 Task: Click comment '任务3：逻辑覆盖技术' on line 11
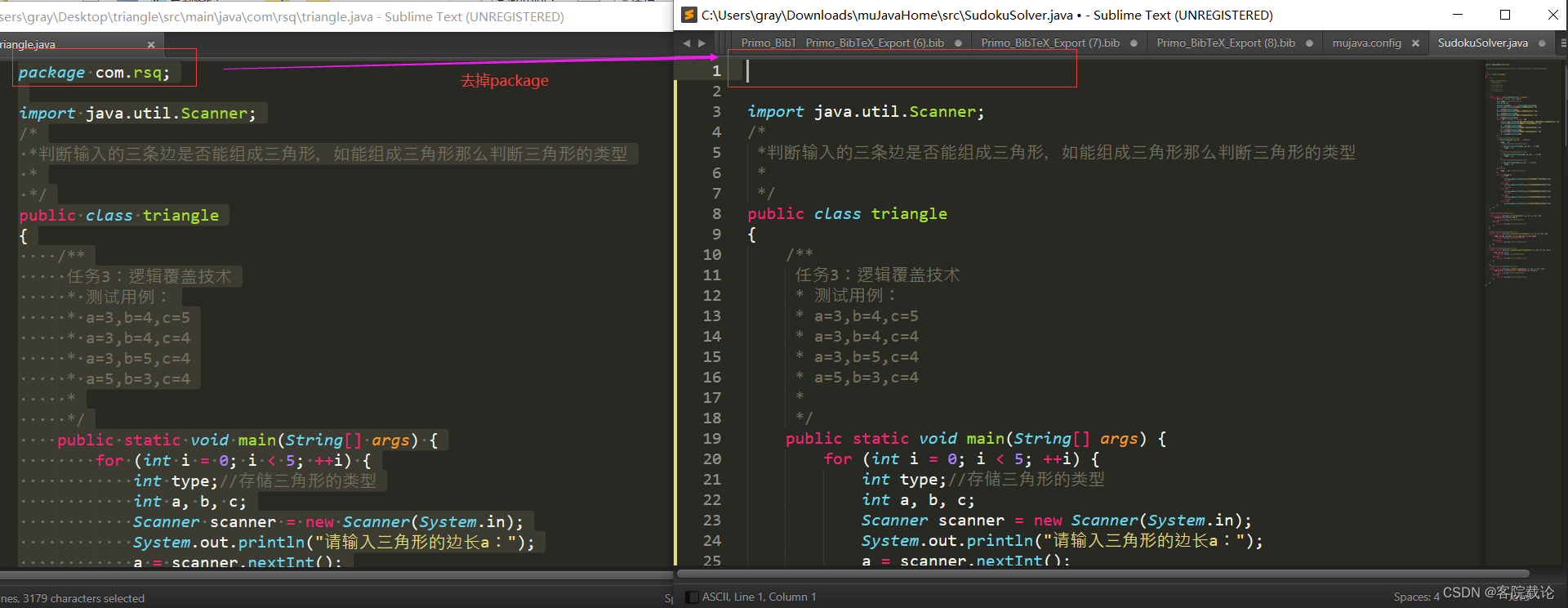coord(878,275)
